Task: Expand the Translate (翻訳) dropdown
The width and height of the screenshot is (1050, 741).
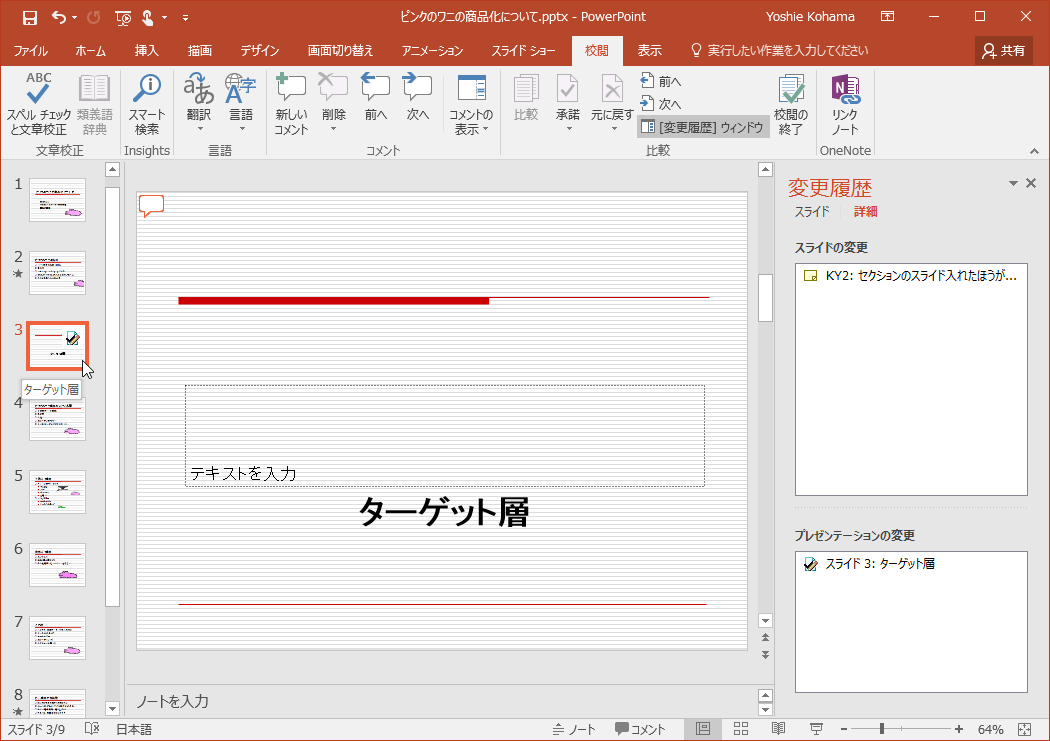Action: pyautogui.click(x=199, y=128)
